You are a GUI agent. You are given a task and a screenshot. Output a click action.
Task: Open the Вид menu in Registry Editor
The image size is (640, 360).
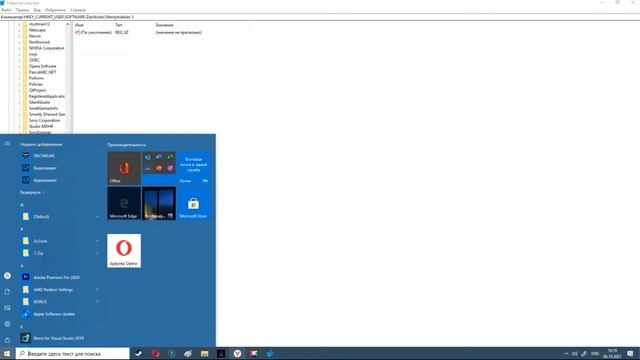(37, 10)
